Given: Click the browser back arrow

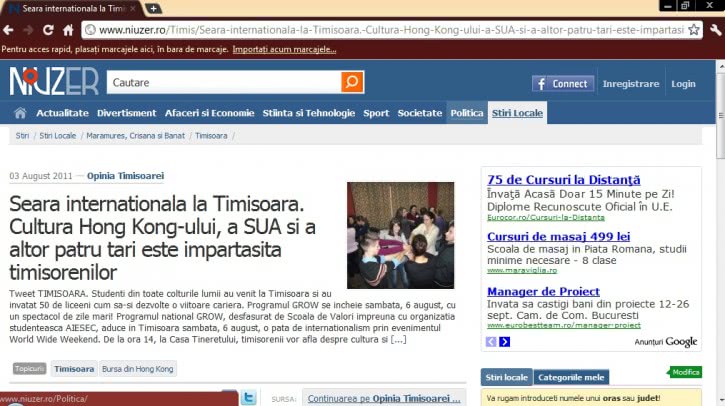Looking at the screenshot, I should 10,30.
